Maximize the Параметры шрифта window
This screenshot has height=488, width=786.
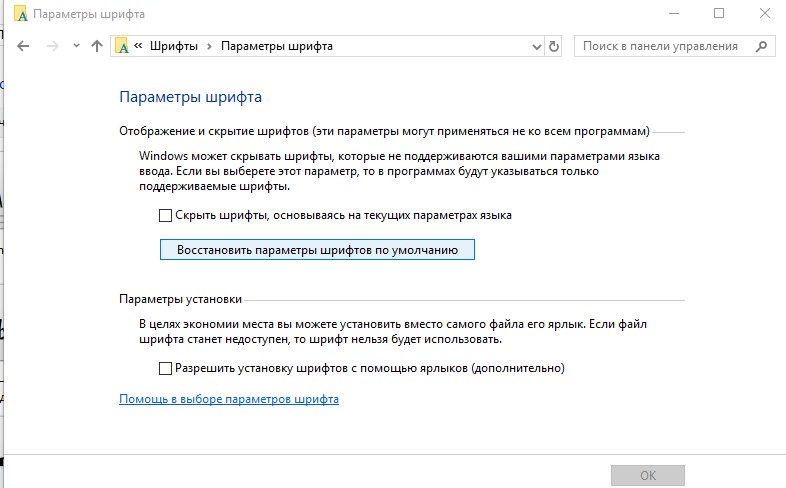pyautogui.click(x=719, y=14)
